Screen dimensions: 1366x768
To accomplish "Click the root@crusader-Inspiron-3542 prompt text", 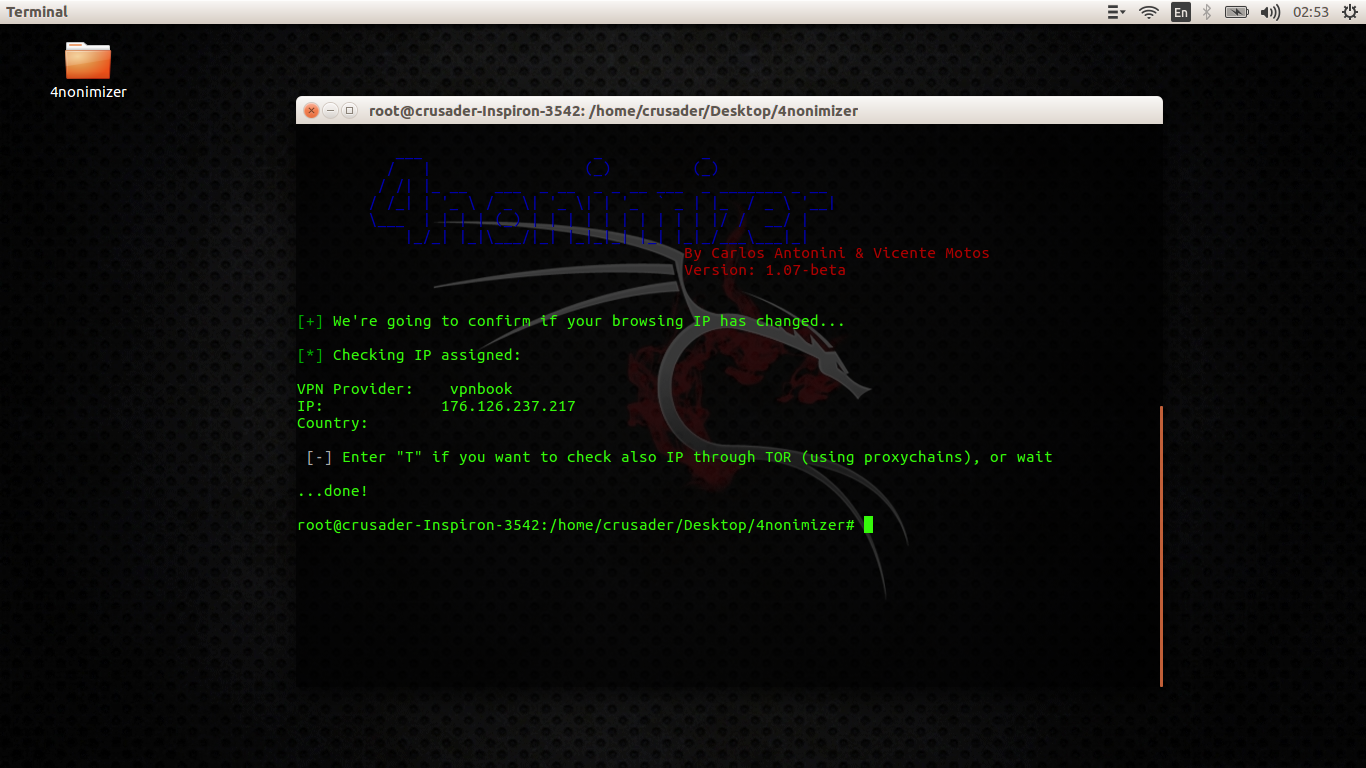I will click(576, 525).
